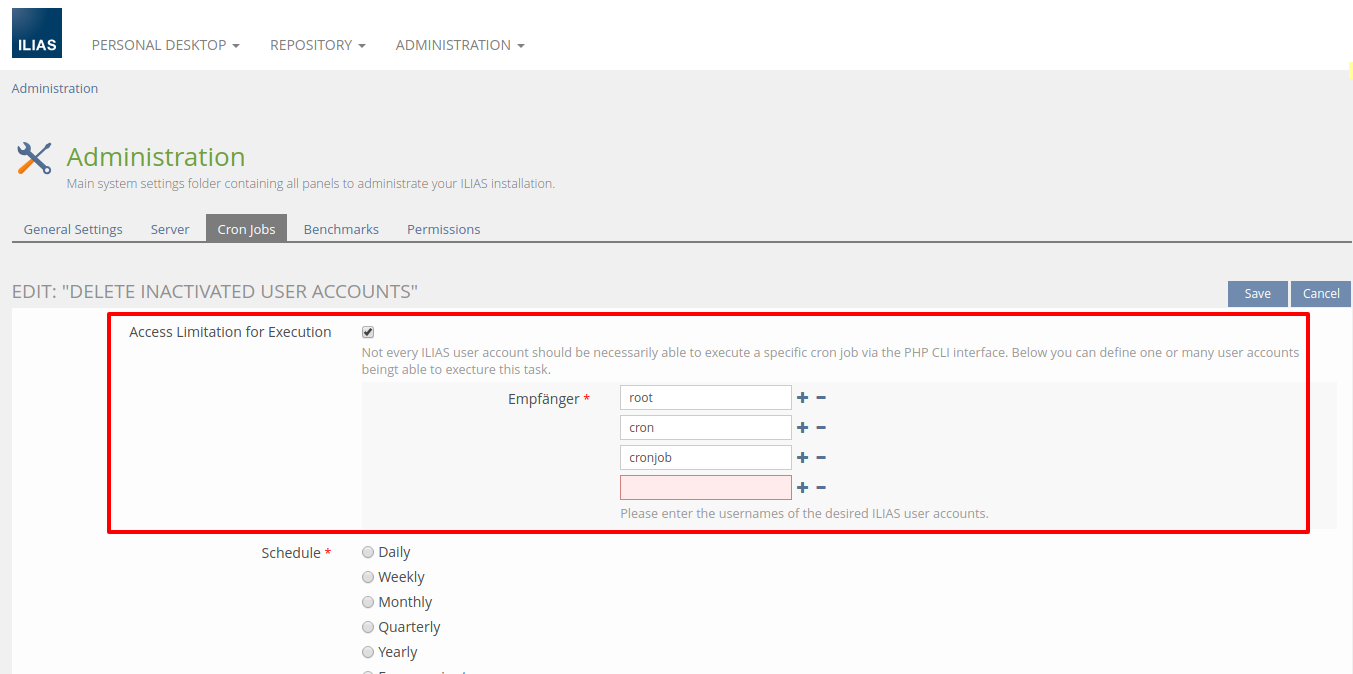Open the Administration dropdown in top navigation

[x=459, y=45]
